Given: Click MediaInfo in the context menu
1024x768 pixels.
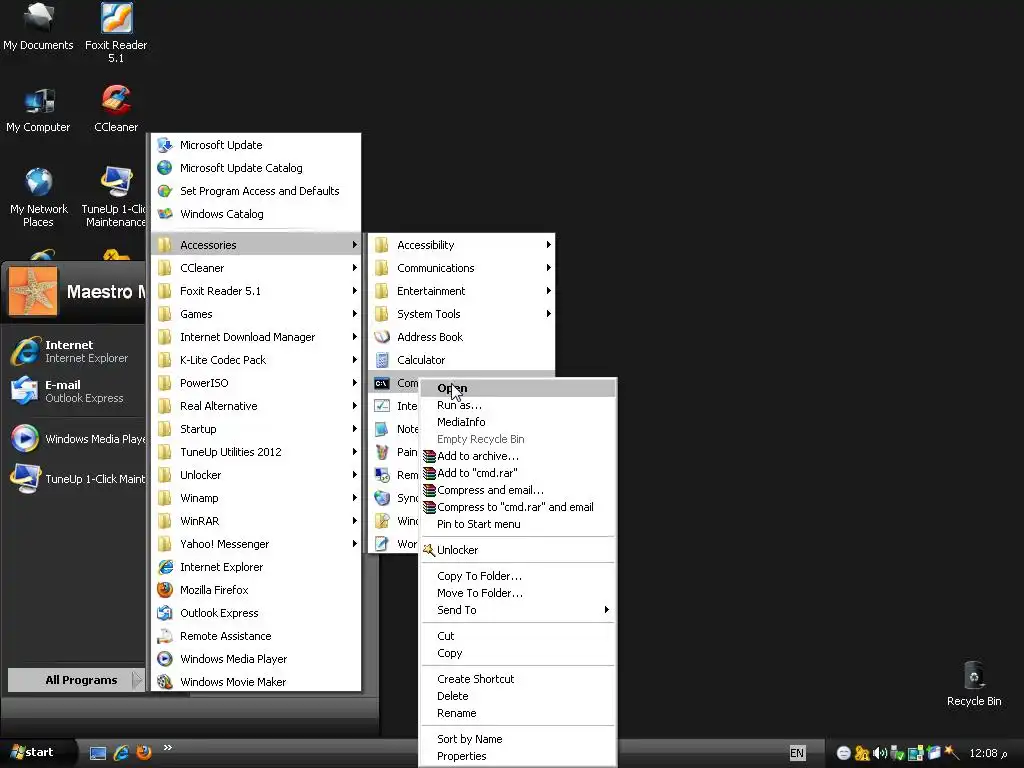Looking at the screenshot, I should 517,422.
